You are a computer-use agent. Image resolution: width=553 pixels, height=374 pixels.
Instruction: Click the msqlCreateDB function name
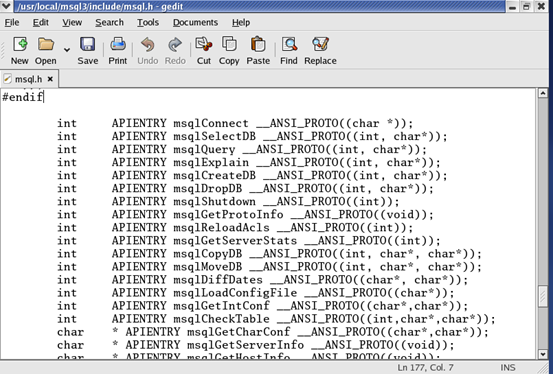pyautogui.click(x=214, y=176)
